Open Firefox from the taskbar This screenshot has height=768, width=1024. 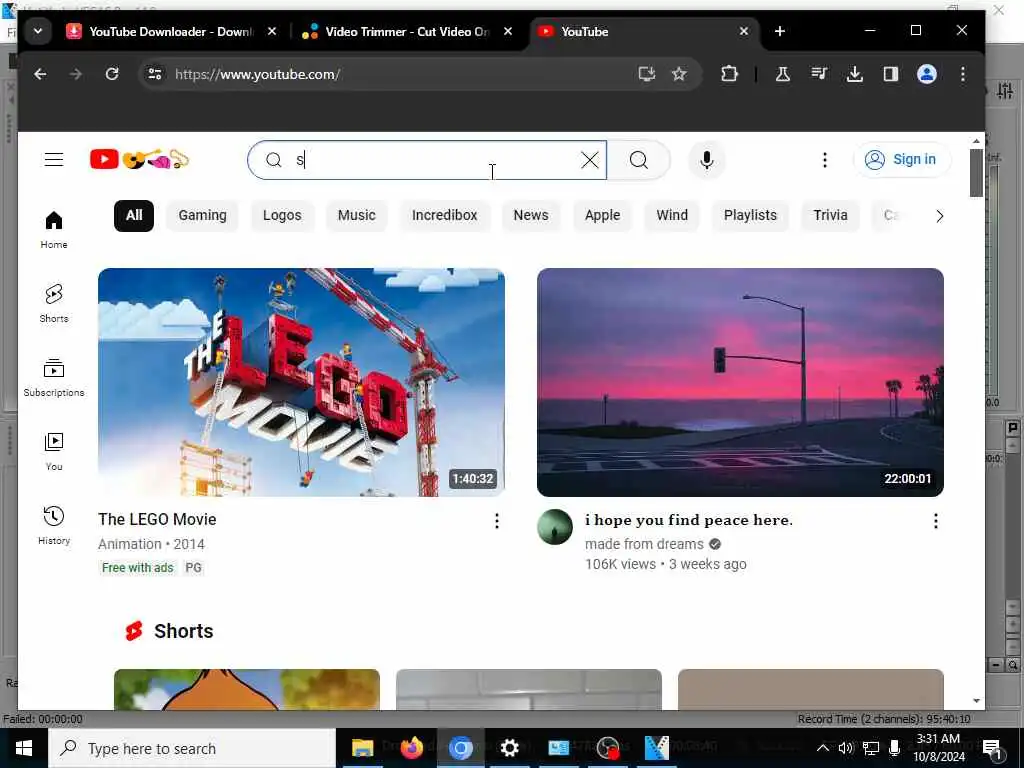(411, 748)
